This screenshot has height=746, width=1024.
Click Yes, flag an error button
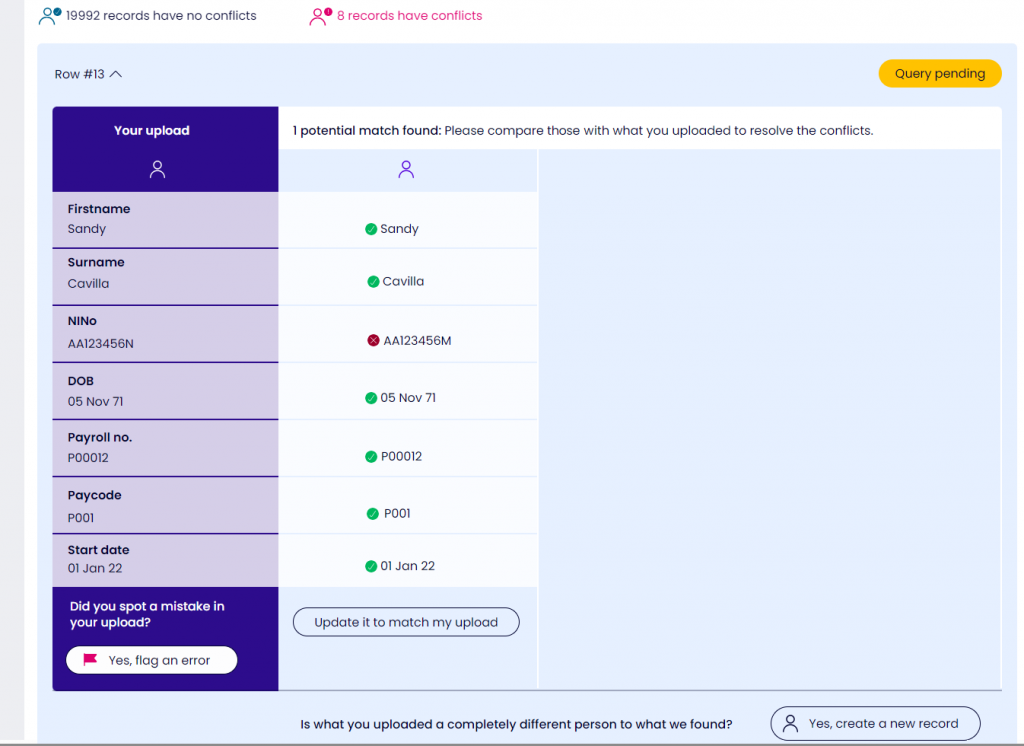coord(152,660)
